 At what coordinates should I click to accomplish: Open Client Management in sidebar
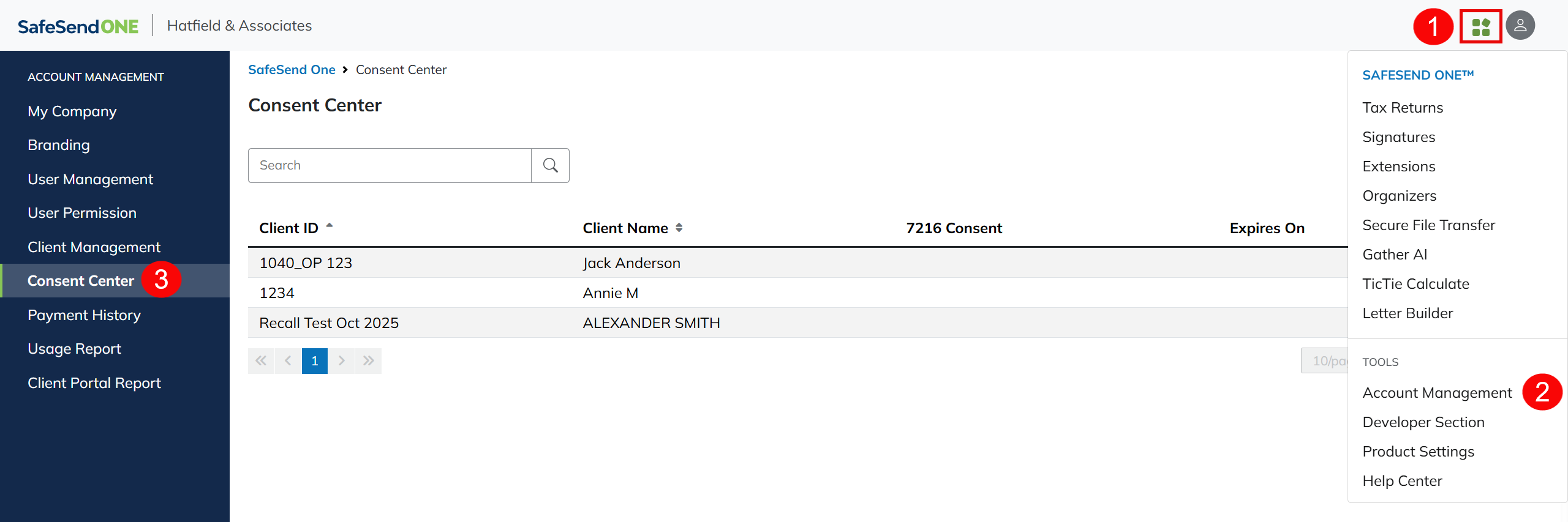[94, 247]
